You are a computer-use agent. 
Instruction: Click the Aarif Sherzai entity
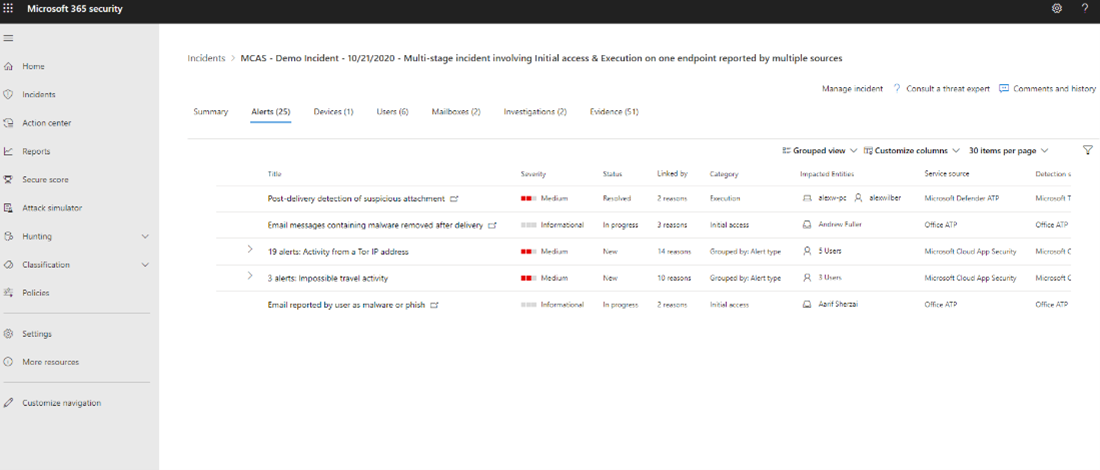pyautogui.click(x=838, y=305)
